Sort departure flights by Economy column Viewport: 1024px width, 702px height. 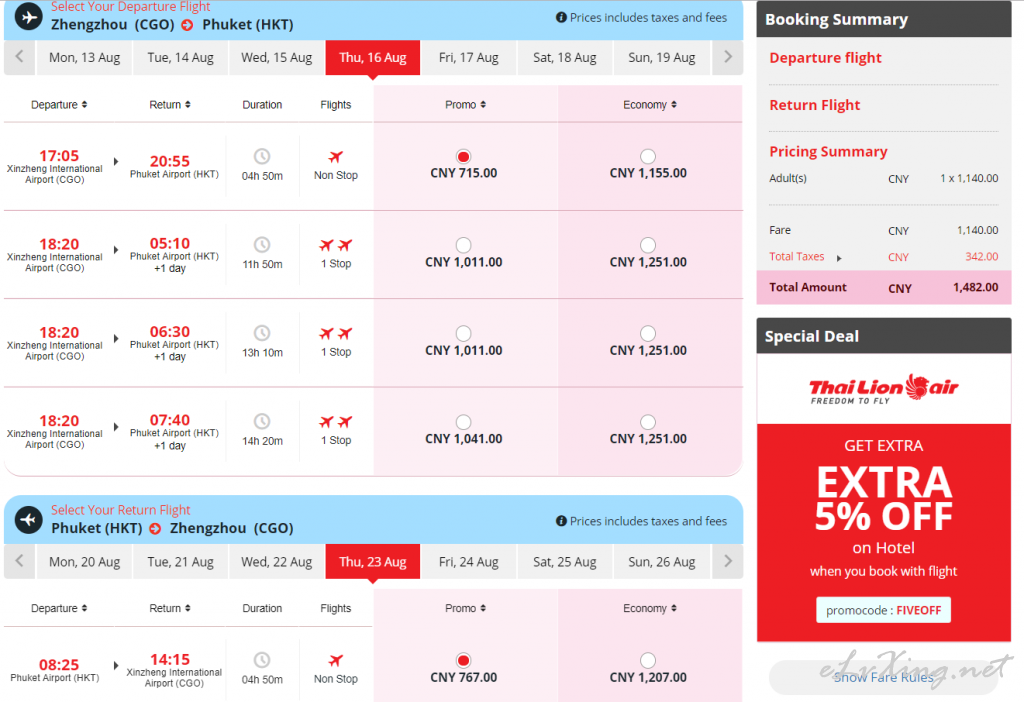[650, 104]
